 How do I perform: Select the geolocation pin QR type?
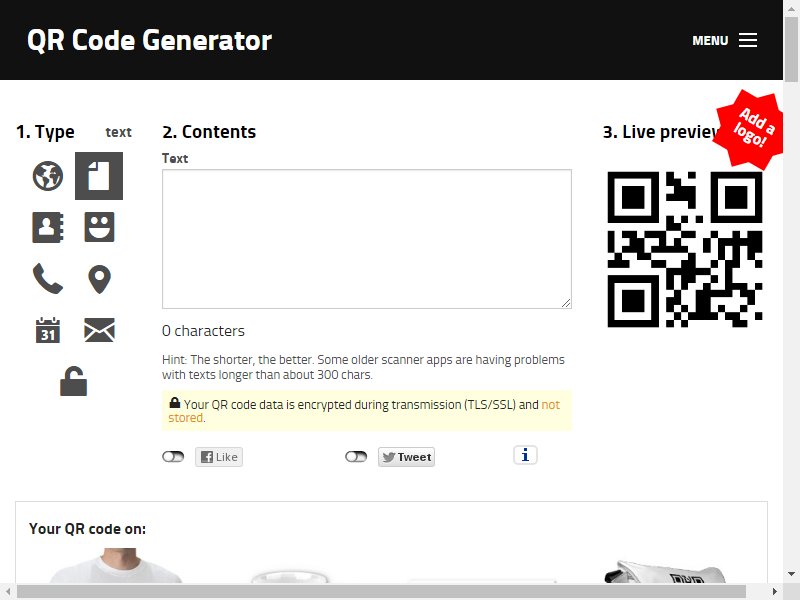tap(99, 279)
